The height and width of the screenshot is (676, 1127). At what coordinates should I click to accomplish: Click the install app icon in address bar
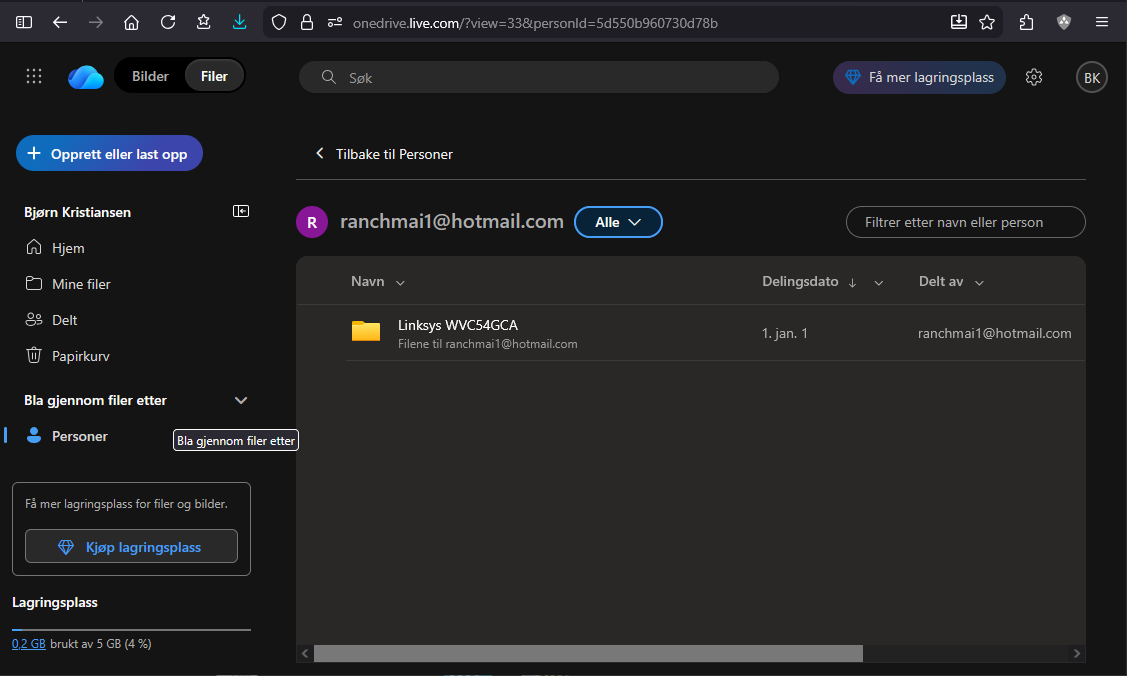pyautogui.click(x=959, y=22)
